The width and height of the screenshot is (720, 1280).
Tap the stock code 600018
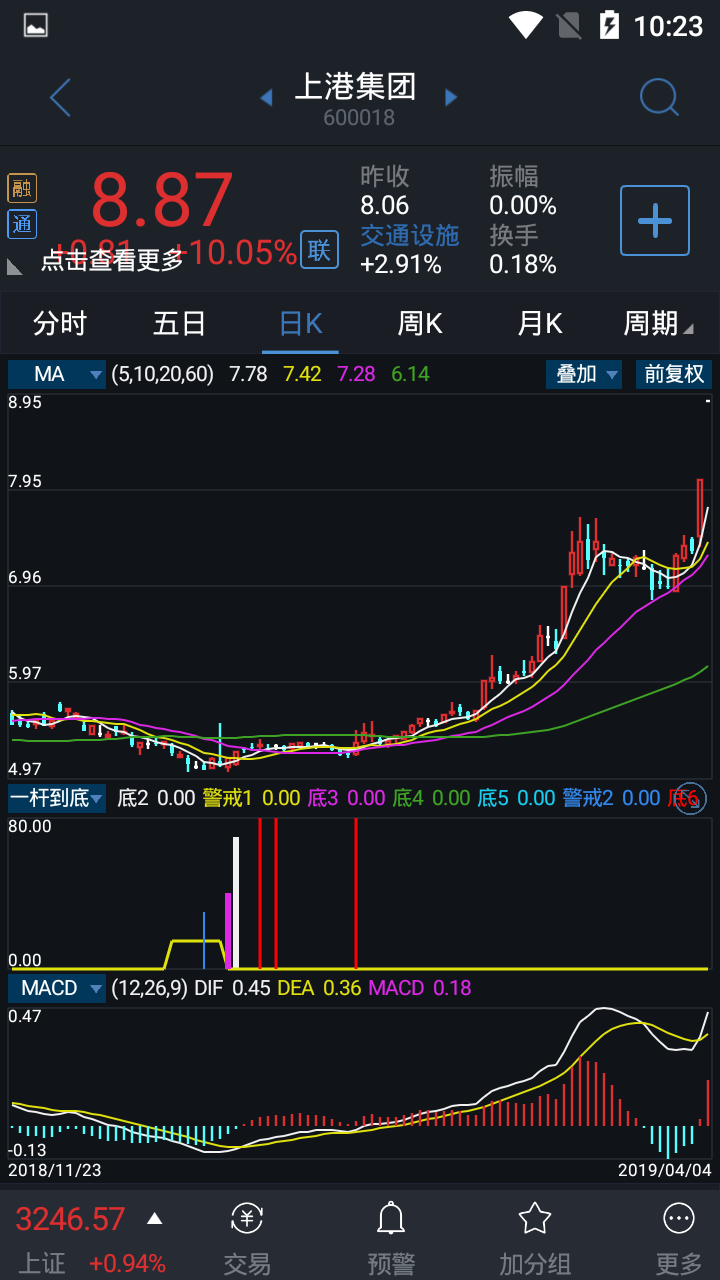[x=359, y=118]
